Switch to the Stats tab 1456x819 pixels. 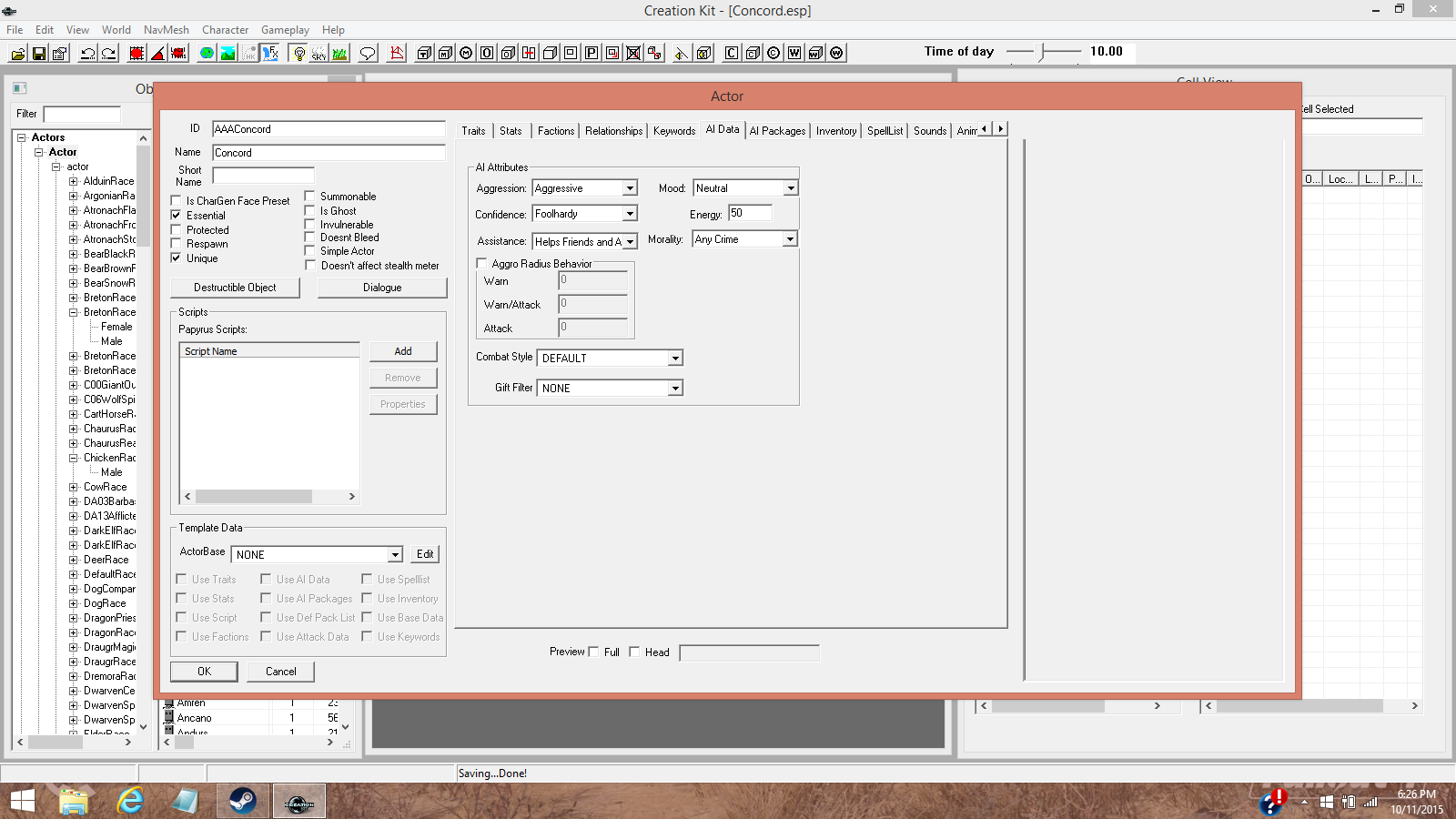coord(511,131)
